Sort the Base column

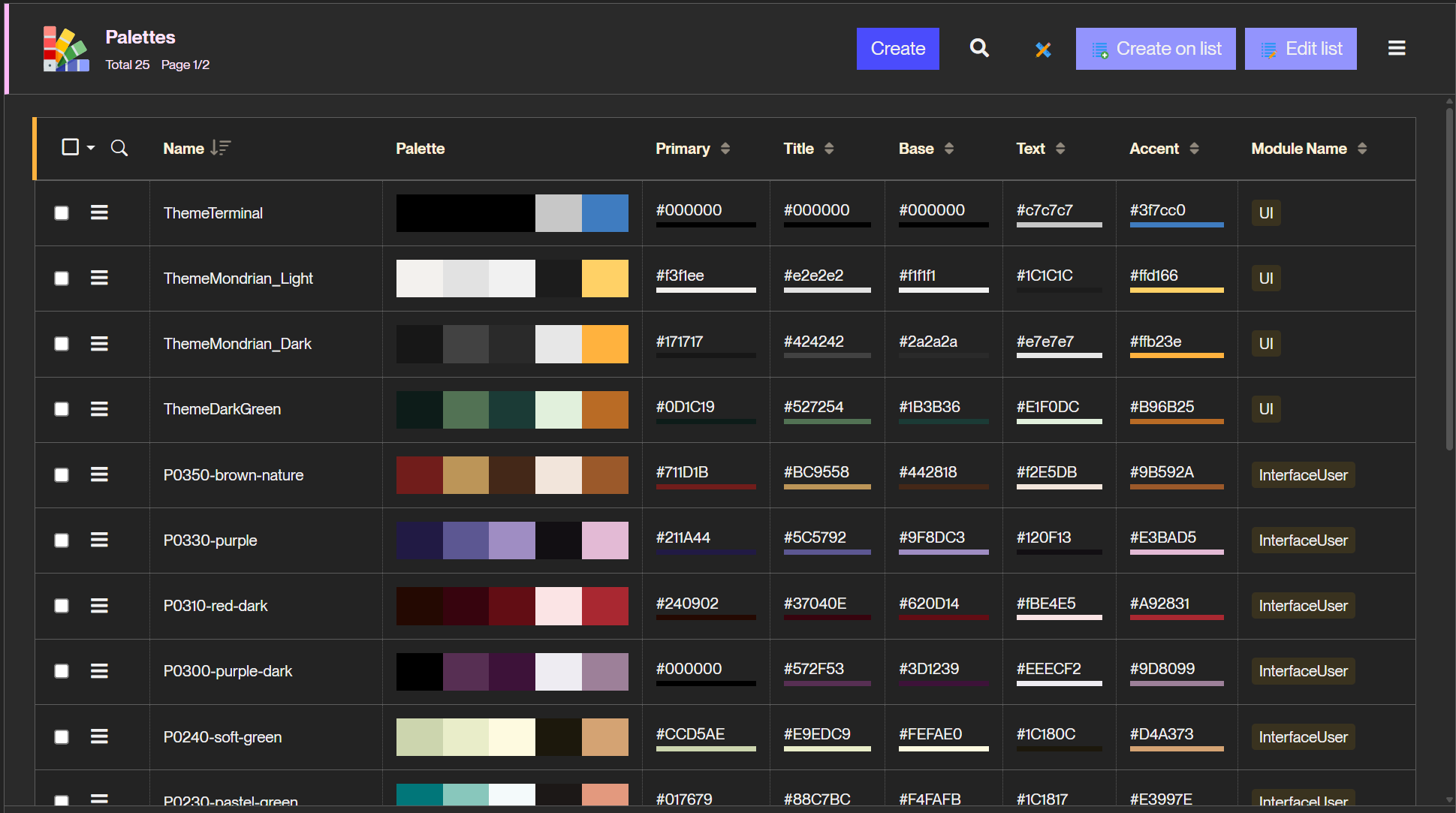pyautogui.click(x=949, y=149)
